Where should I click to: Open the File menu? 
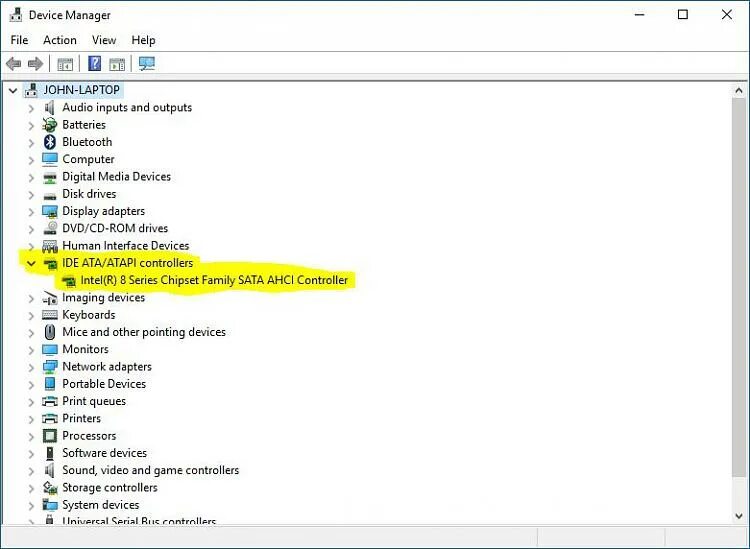pos(19,40)
